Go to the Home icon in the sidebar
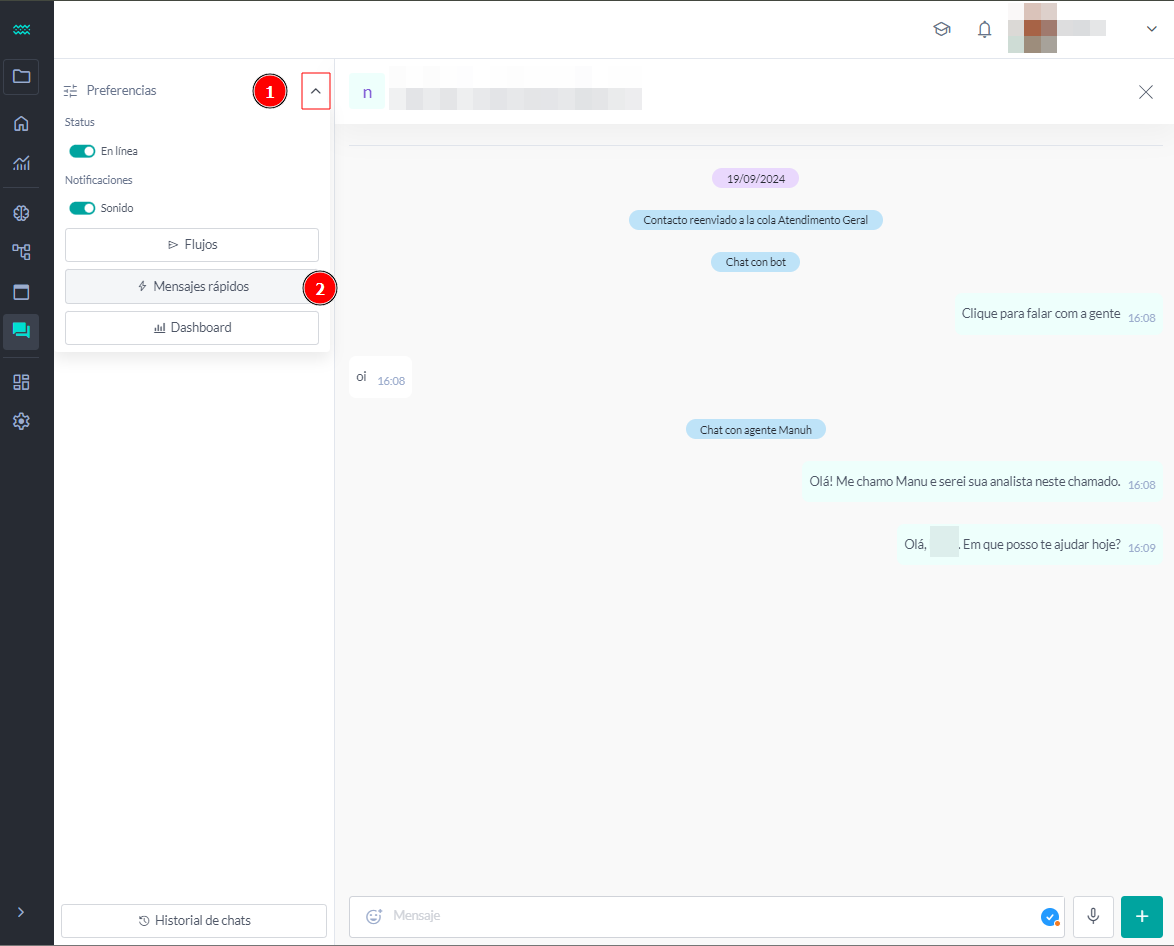Viewport: 1174px width, 946px height. (x=21, y=124)
